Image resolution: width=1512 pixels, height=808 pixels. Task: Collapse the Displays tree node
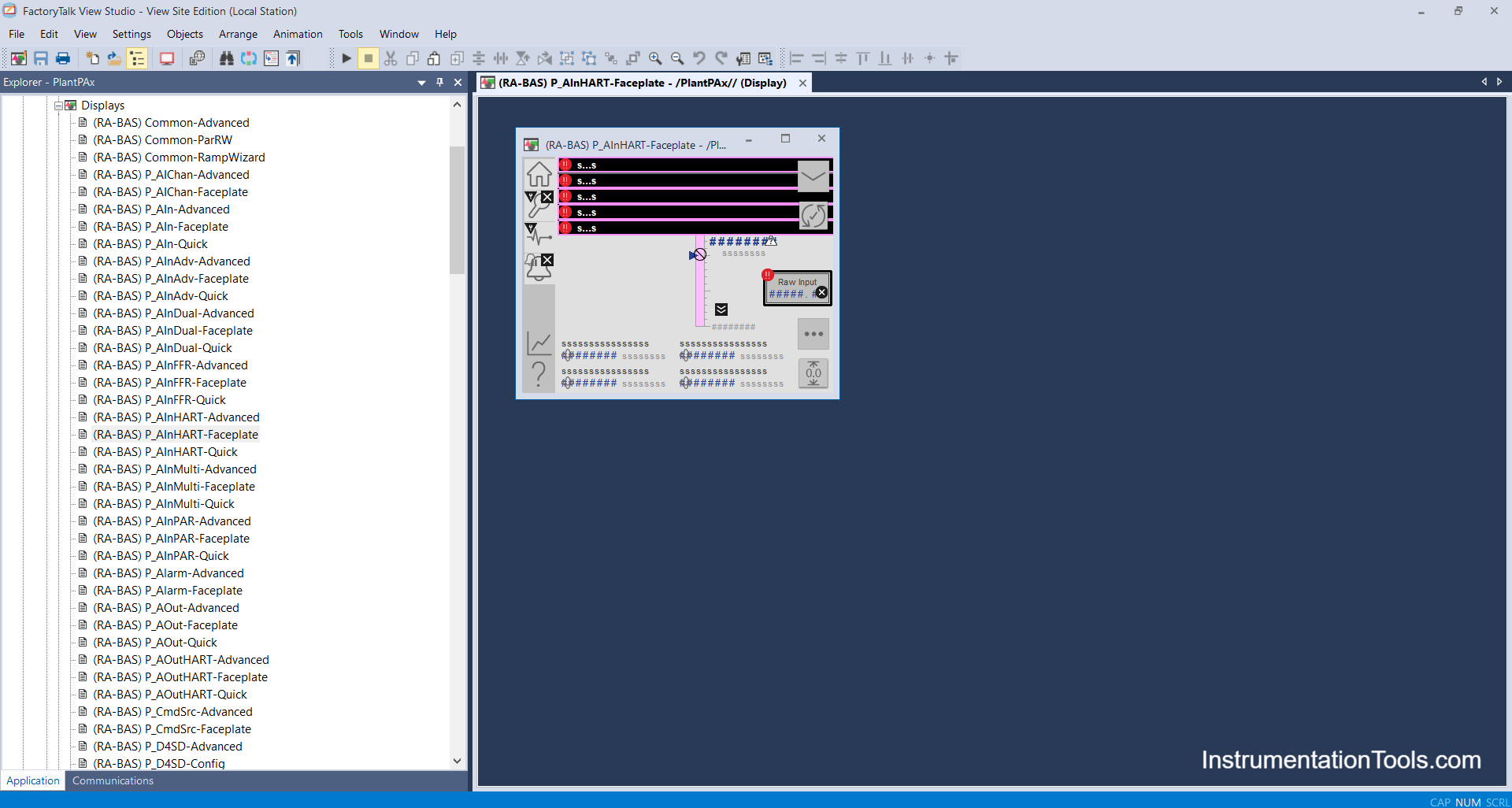tap(58, 106)
